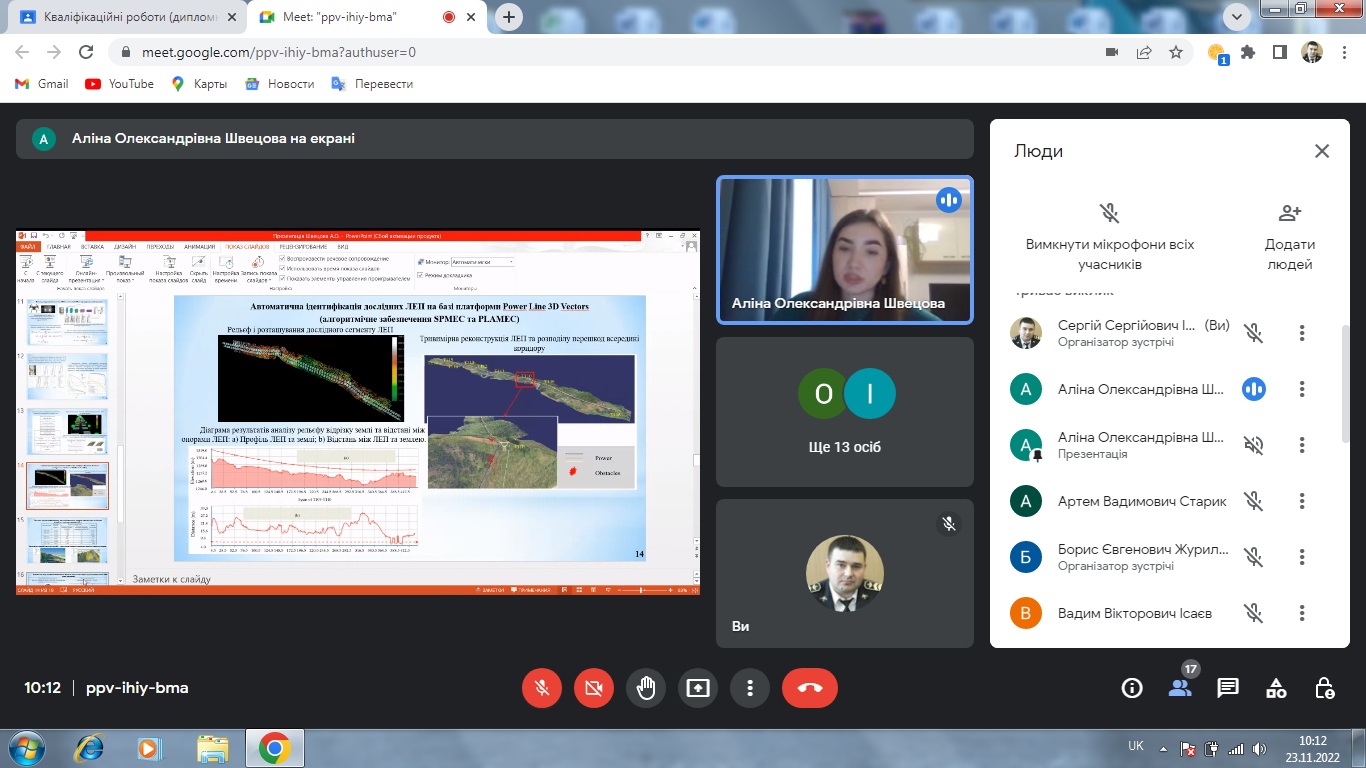Turn on camera in call controls
This screenshot has height=768, width=1366.
point(594,688)
